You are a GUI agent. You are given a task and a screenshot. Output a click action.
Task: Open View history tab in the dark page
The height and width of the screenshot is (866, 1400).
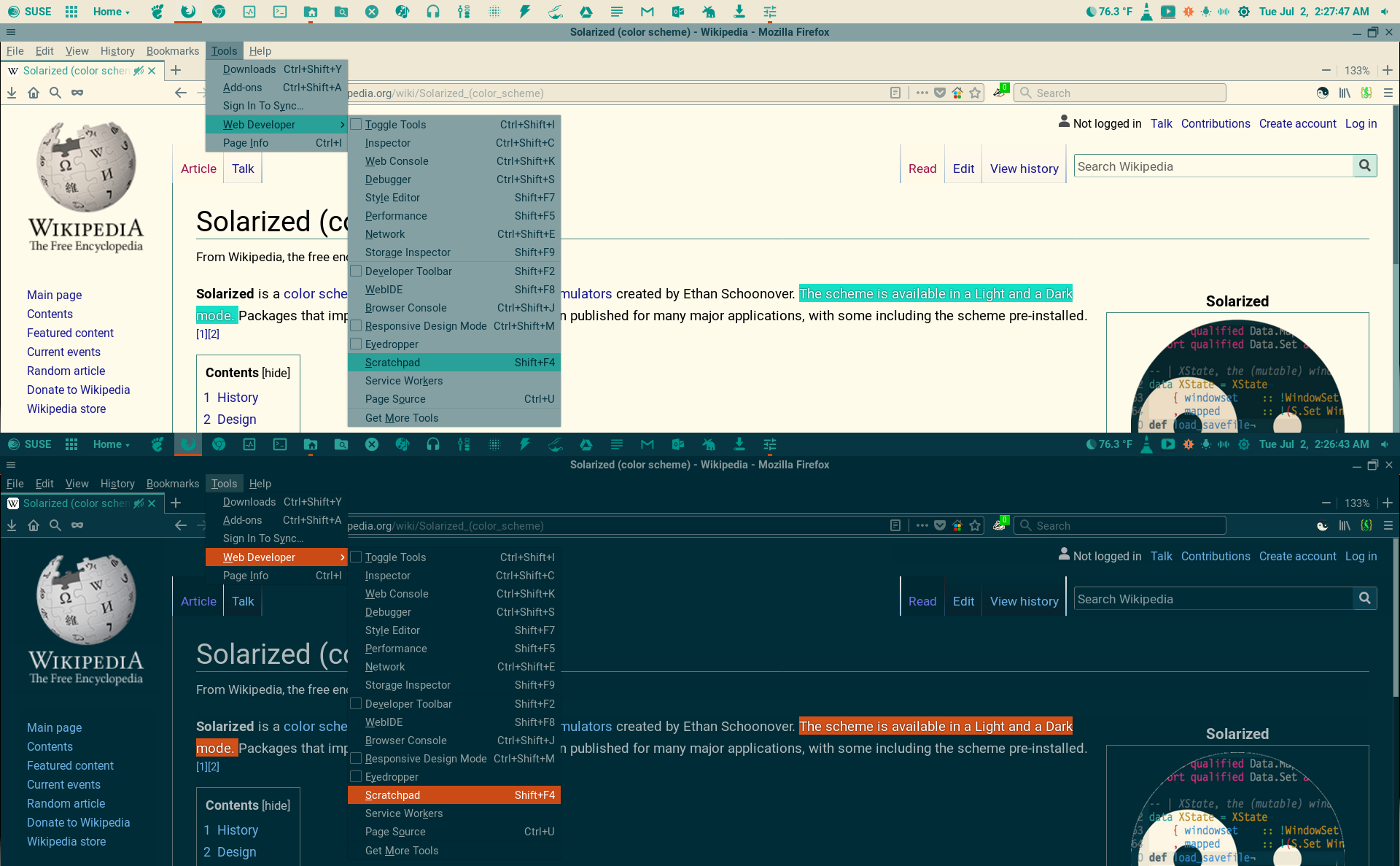coord(1024,601)
